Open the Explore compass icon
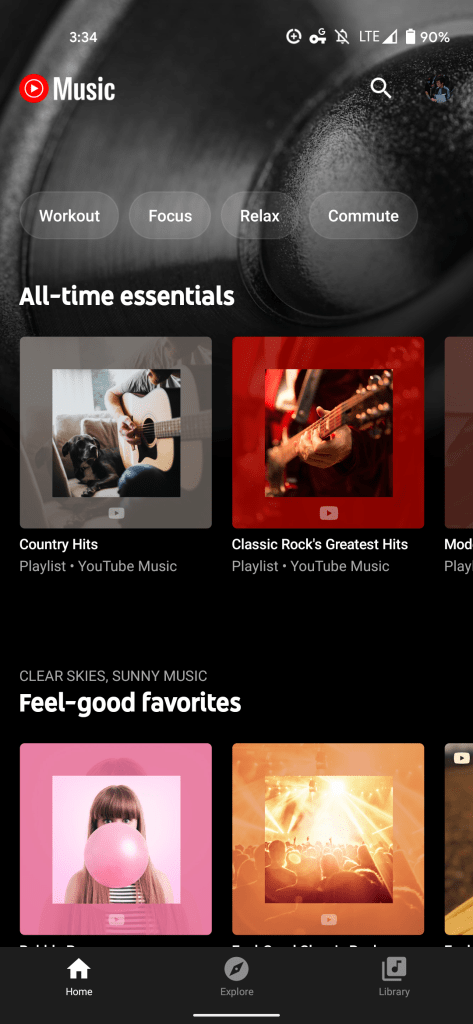 [236, 969]
